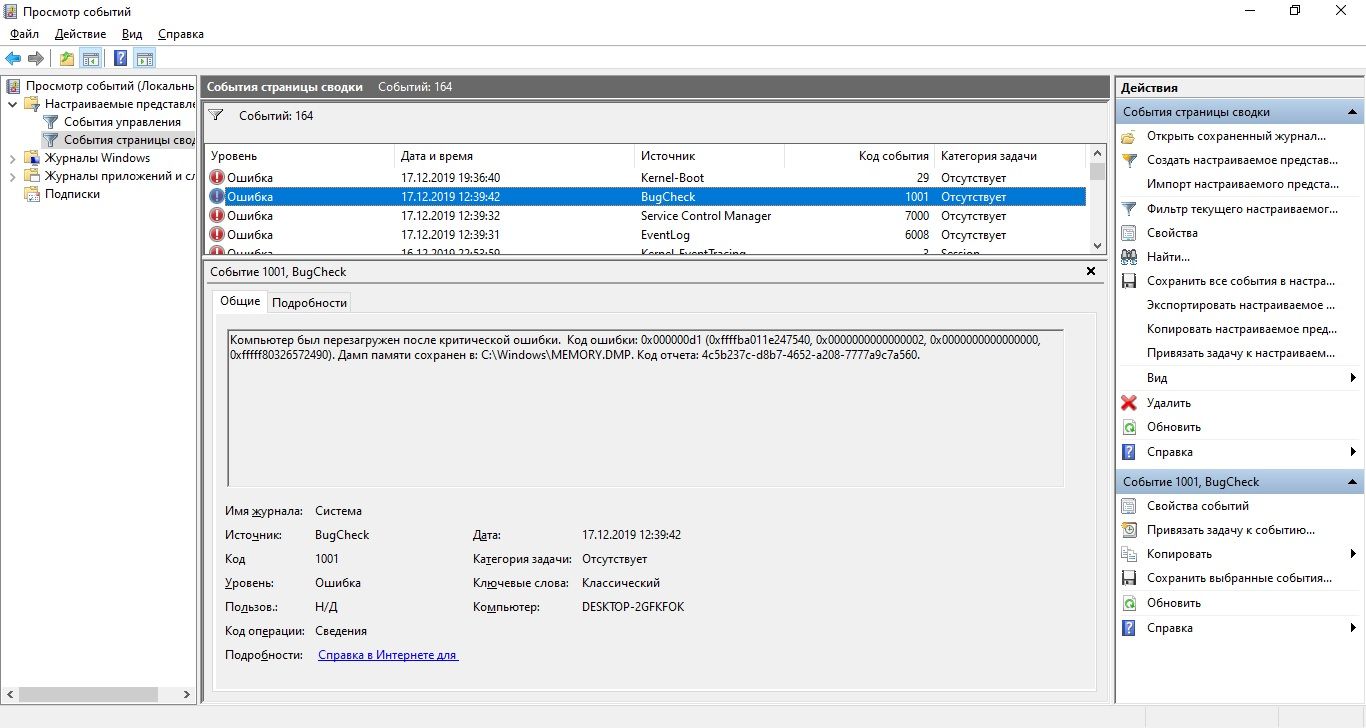Click the floppy icon for Сохранить выбранные события

(1129, 578)
